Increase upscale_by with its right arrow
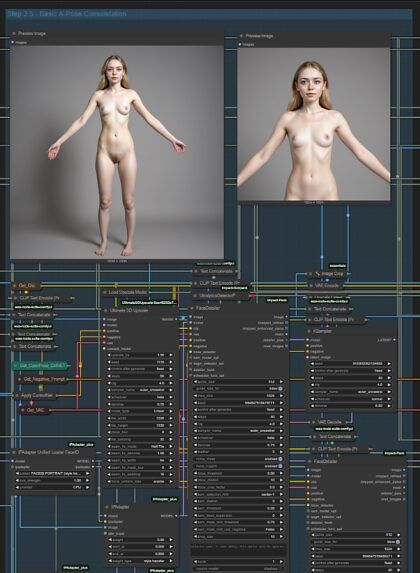This screenshot has width=420, height=573. click(170, 355)
